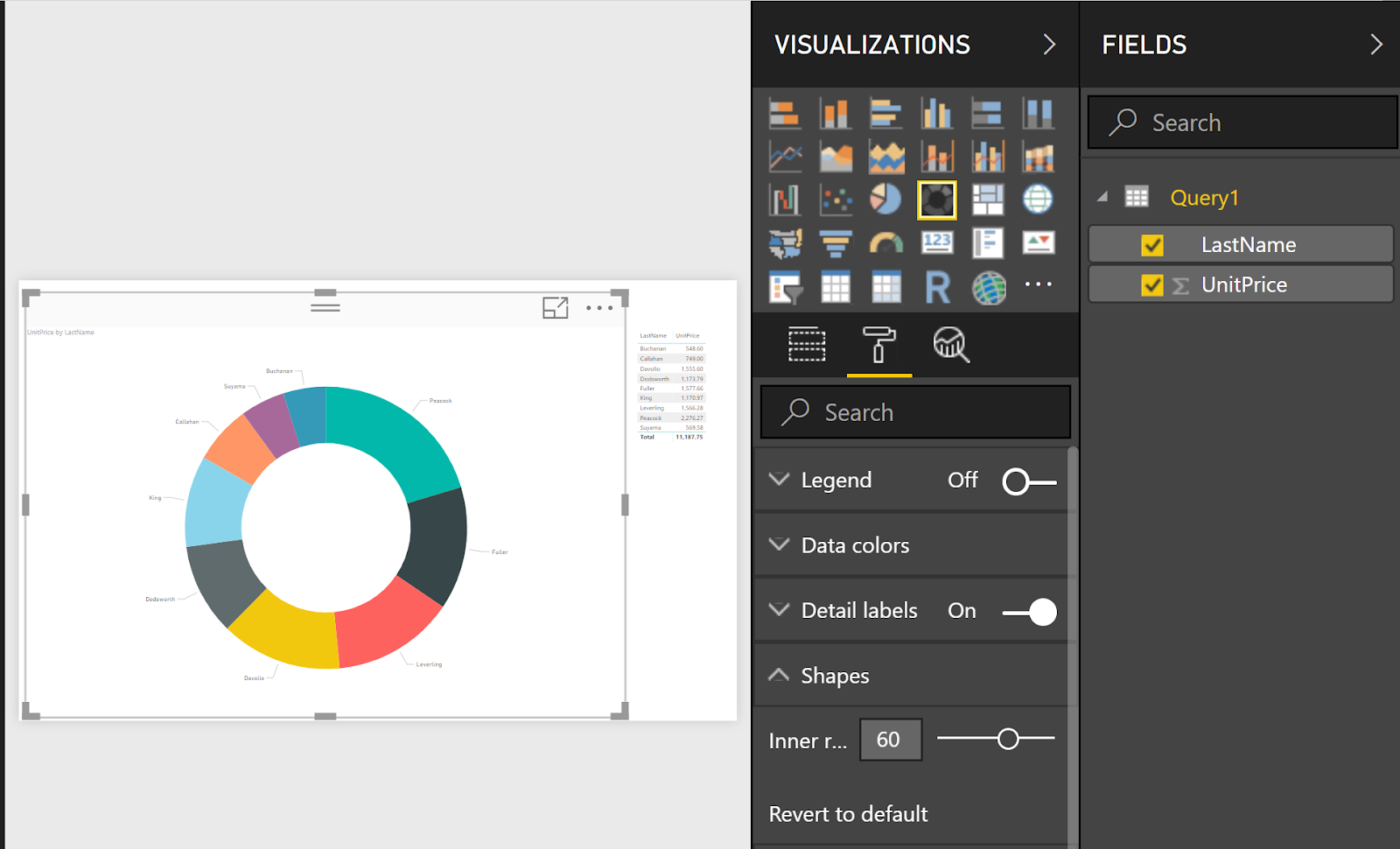Collapse the Shapes section
Screen dimensions: 1400x849
[780, 675]
